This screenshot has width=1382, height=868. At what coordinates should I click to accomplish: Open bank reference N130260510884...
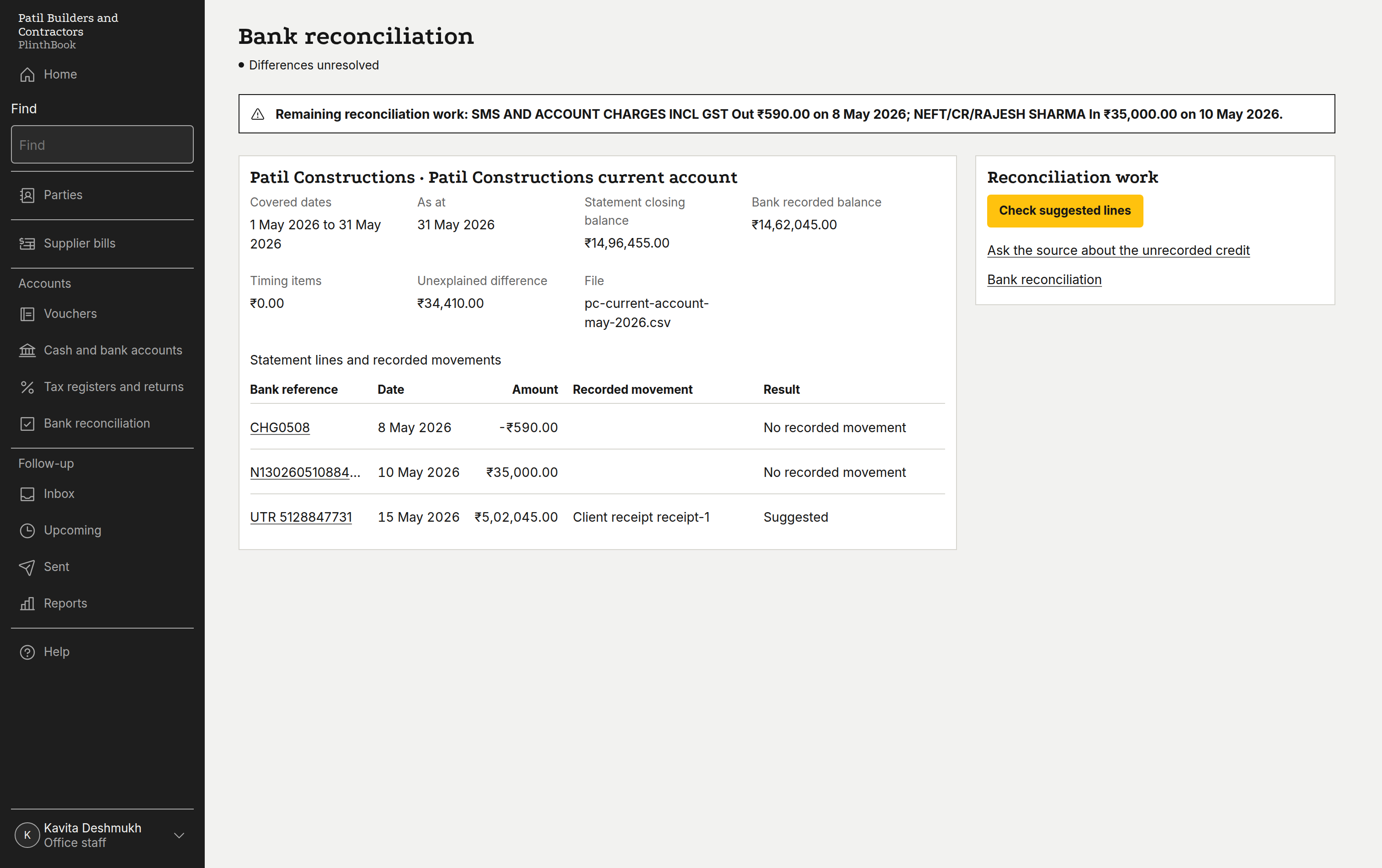pos(305,473)
